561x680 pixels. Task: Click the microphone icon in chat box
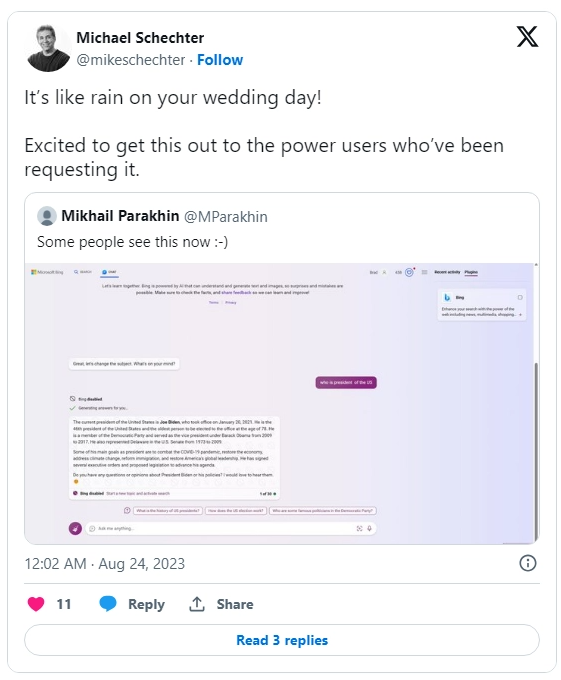pos(369,528)
